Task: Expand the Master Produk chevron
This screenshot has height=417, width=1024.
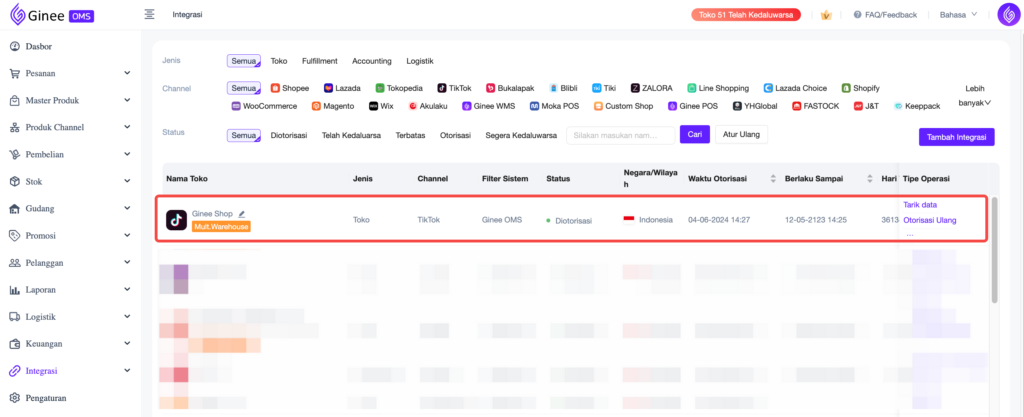Action: pyautogui.click(x=127, y=100)
